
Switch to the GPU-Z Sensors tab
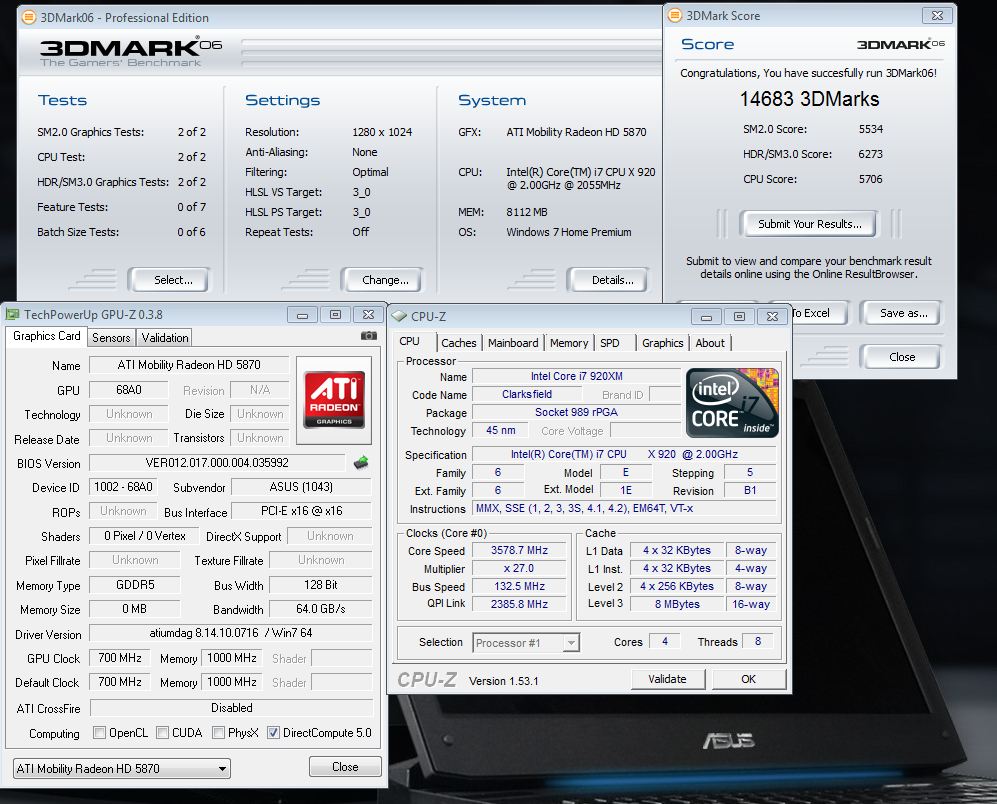pos(111,338)
